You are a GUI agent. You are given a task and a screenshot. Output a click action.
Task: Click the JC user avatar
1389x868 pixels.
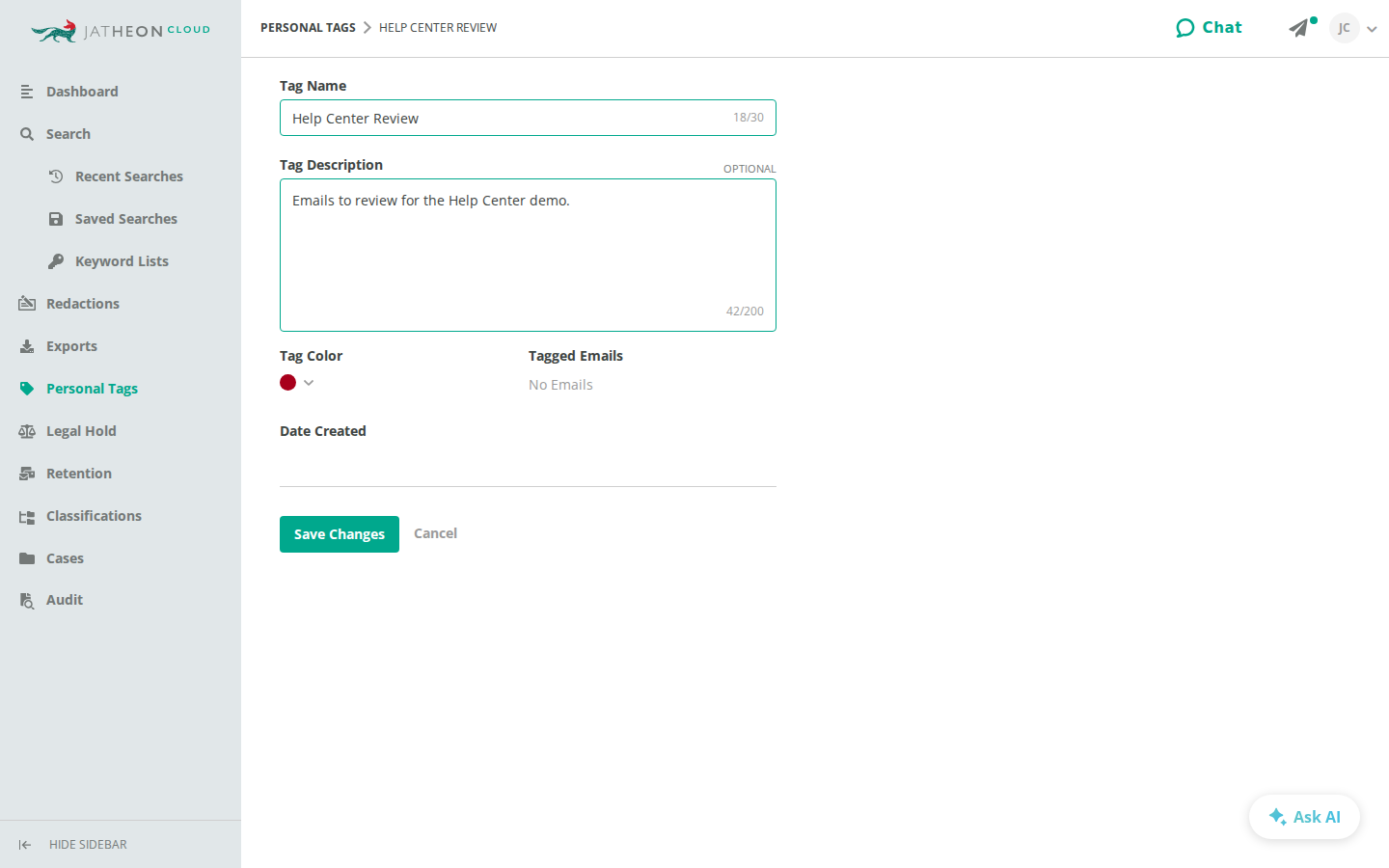(x=1344, y=28)
